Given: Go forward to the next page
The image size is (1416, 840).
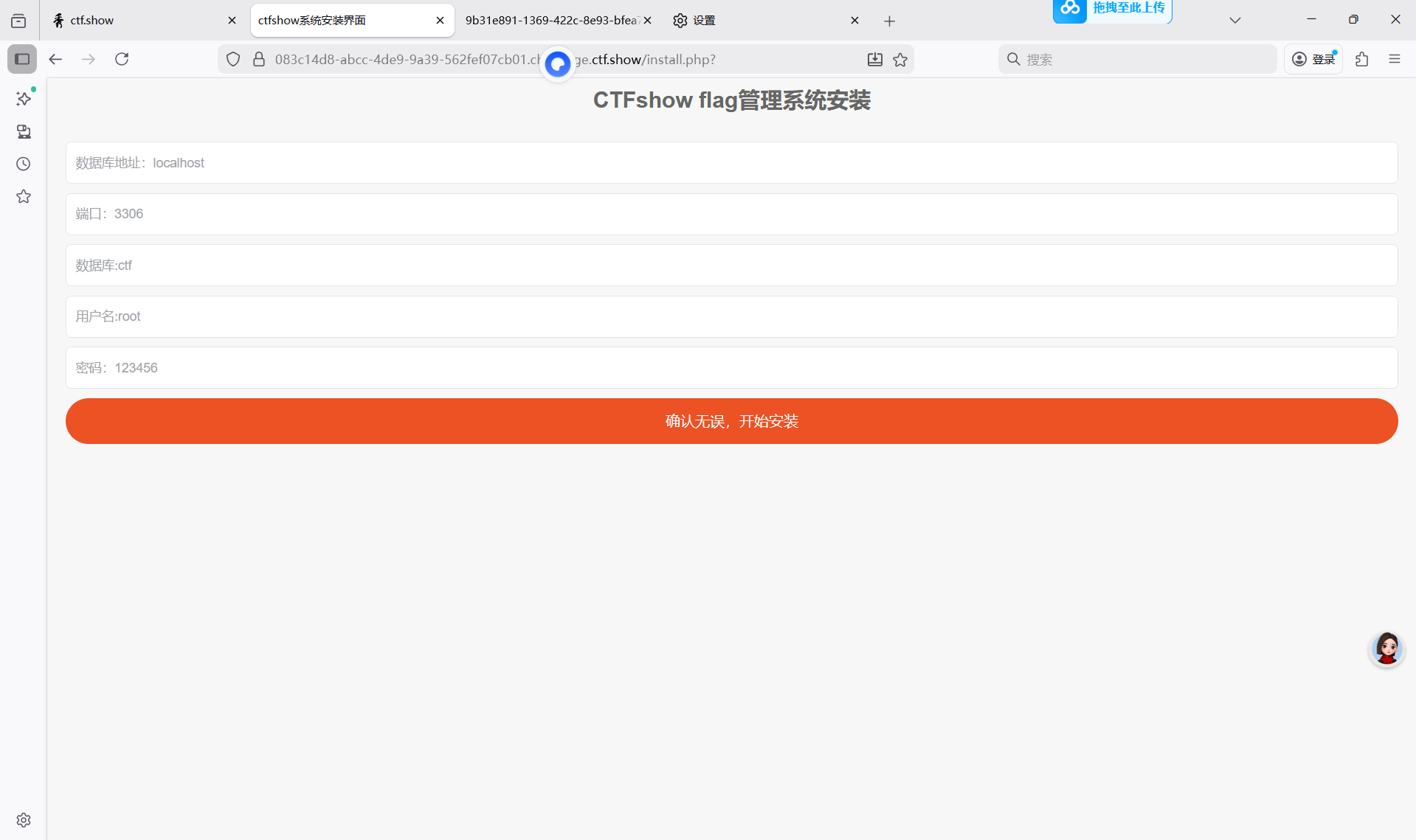Looking at the screenshot, I should [89, 59].
